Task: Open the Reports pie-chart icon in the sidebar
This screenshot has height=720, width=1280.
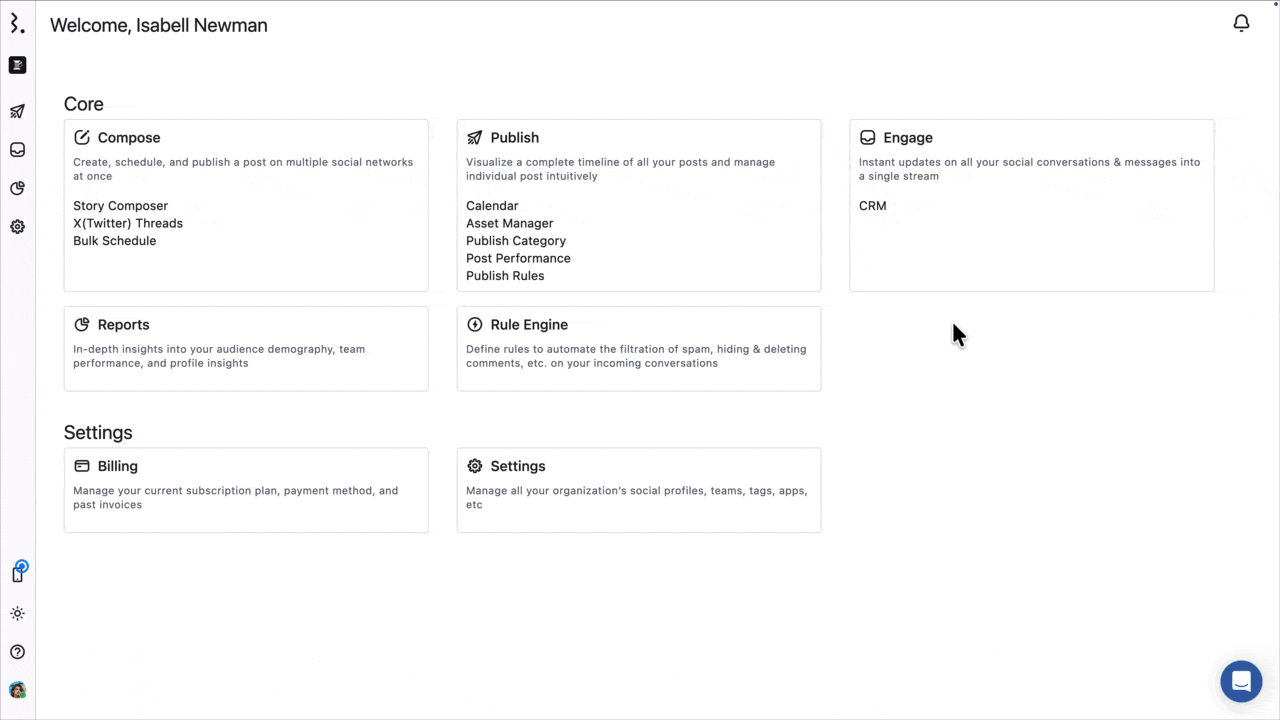Action: [x=17, y=188]
